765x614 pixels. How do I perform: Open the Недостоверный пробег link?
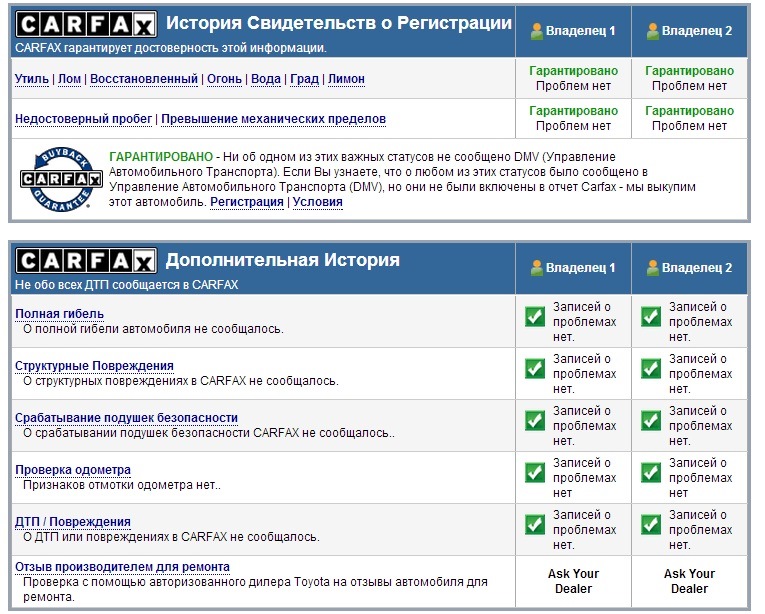[x=83, y=119]
